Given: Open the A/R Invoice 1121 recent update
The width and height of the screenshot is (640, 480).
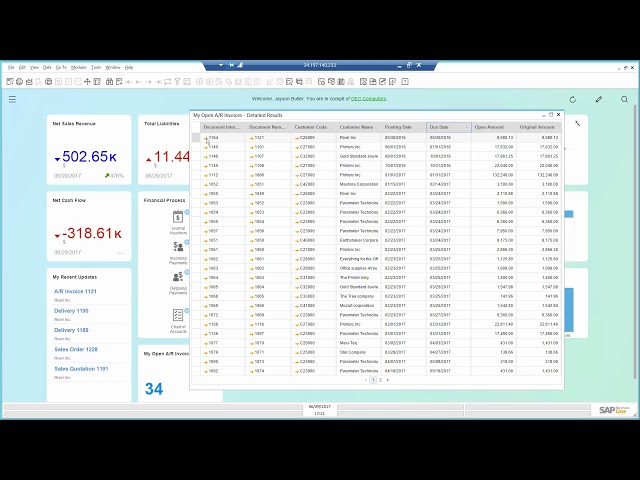Looking at the screenshot, I should (76, 291).
